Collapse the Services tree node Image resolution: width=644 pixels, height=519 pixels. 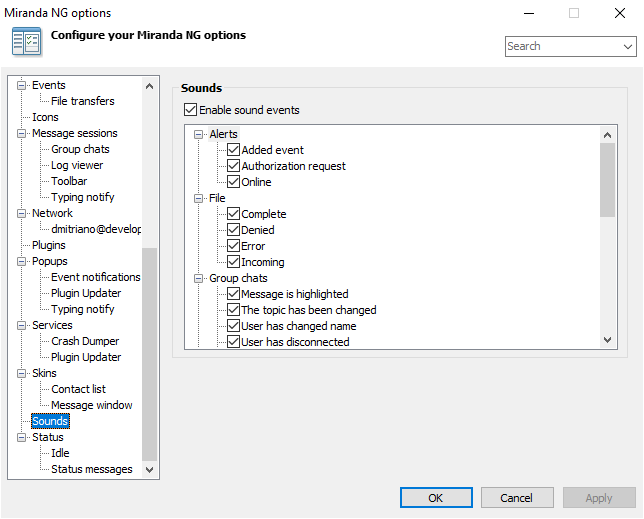[21, 326]
